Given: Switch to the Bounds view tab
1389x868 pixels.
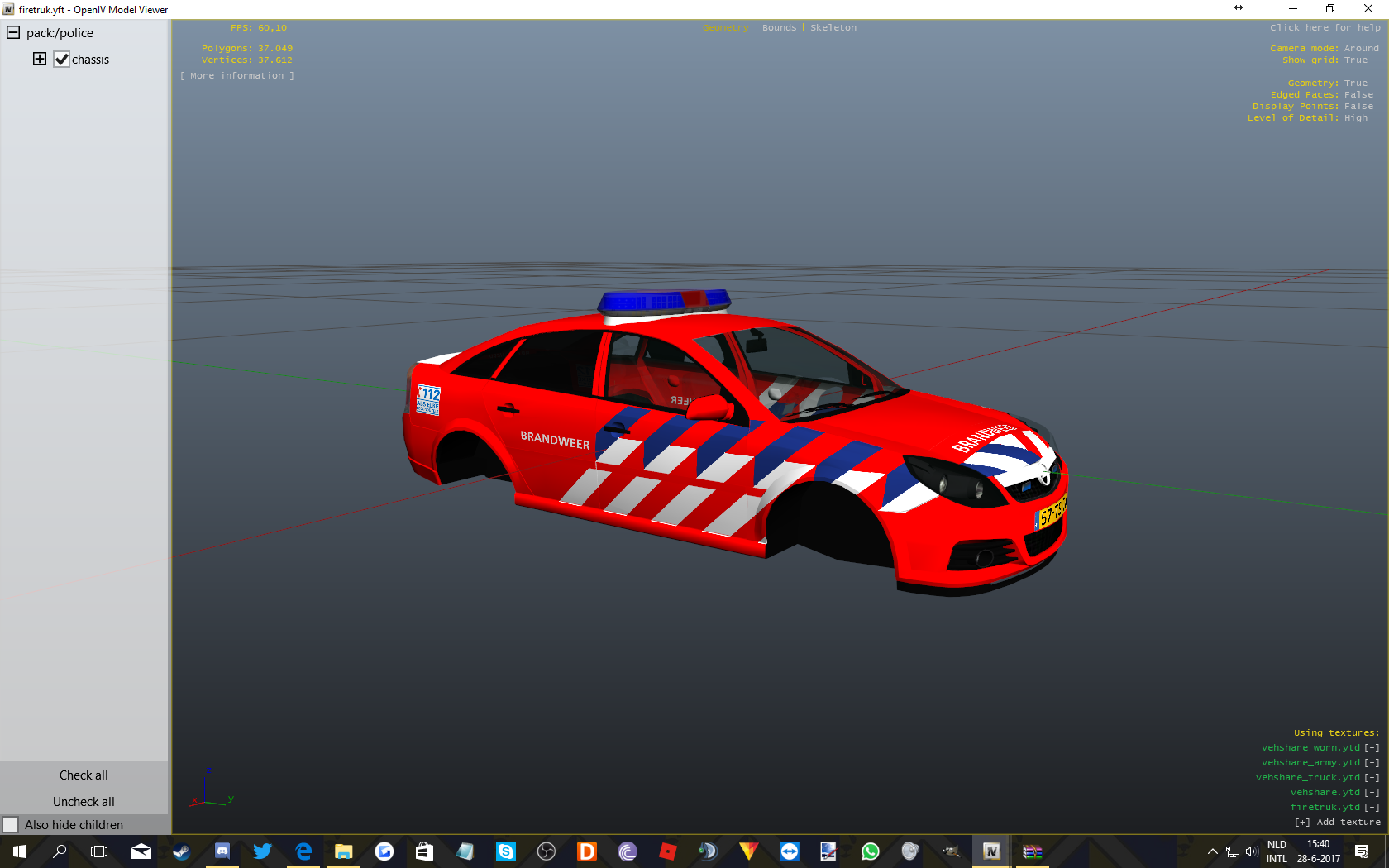Looking at the screenshot, I should pyautogui.click(x=780, y=28).
